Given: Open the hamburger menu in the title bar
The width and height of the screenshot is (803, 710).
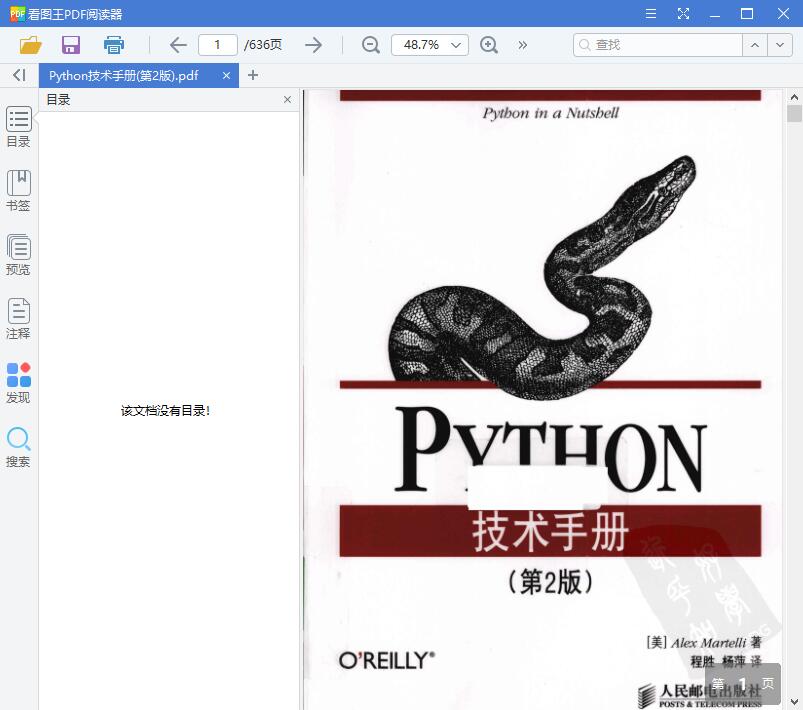Looking at the screenshot, I should coord(650,13).
